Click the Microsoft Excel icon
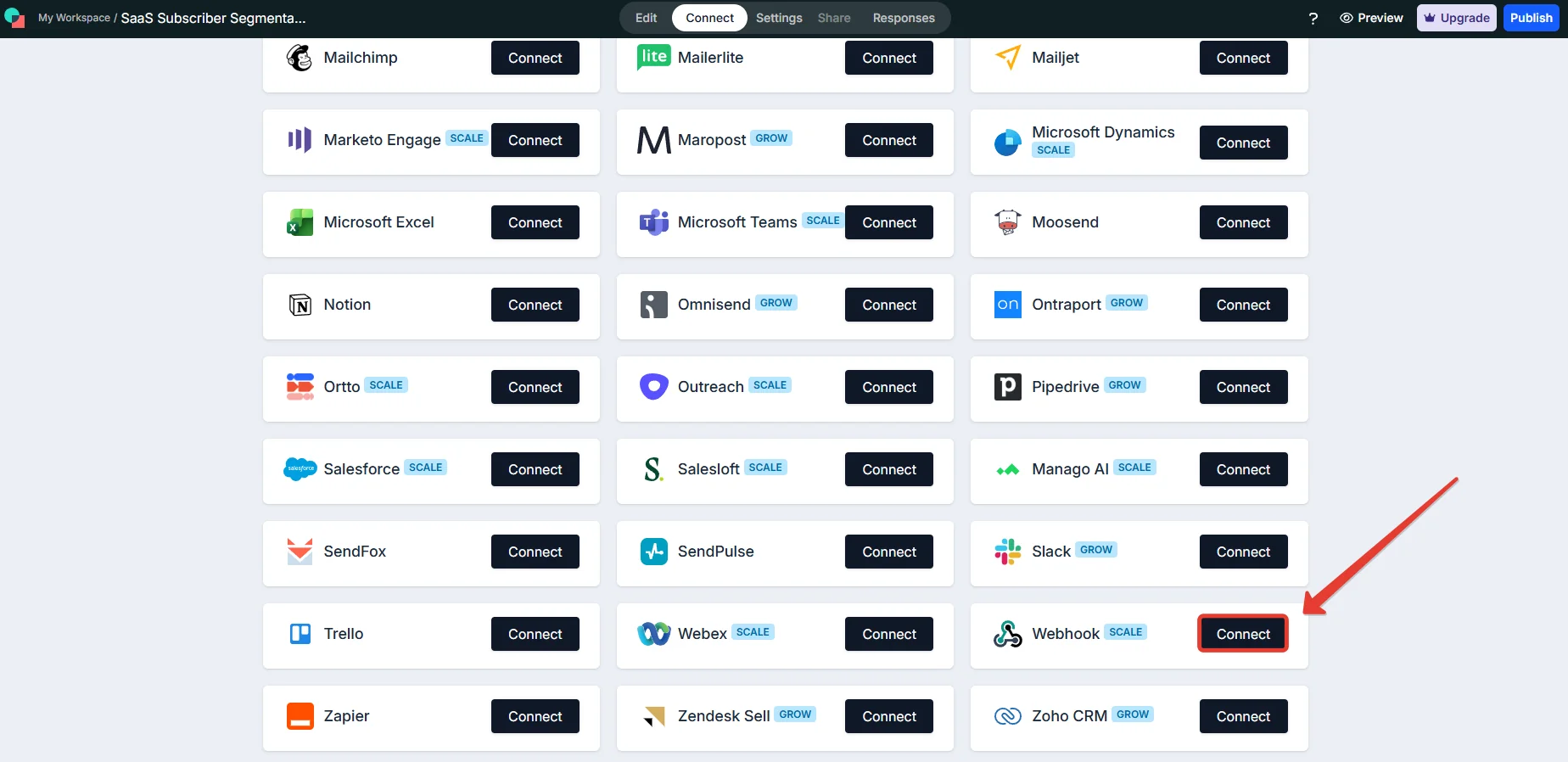The height and width of the screenshot is (762, 1568). tap(300, 222)
